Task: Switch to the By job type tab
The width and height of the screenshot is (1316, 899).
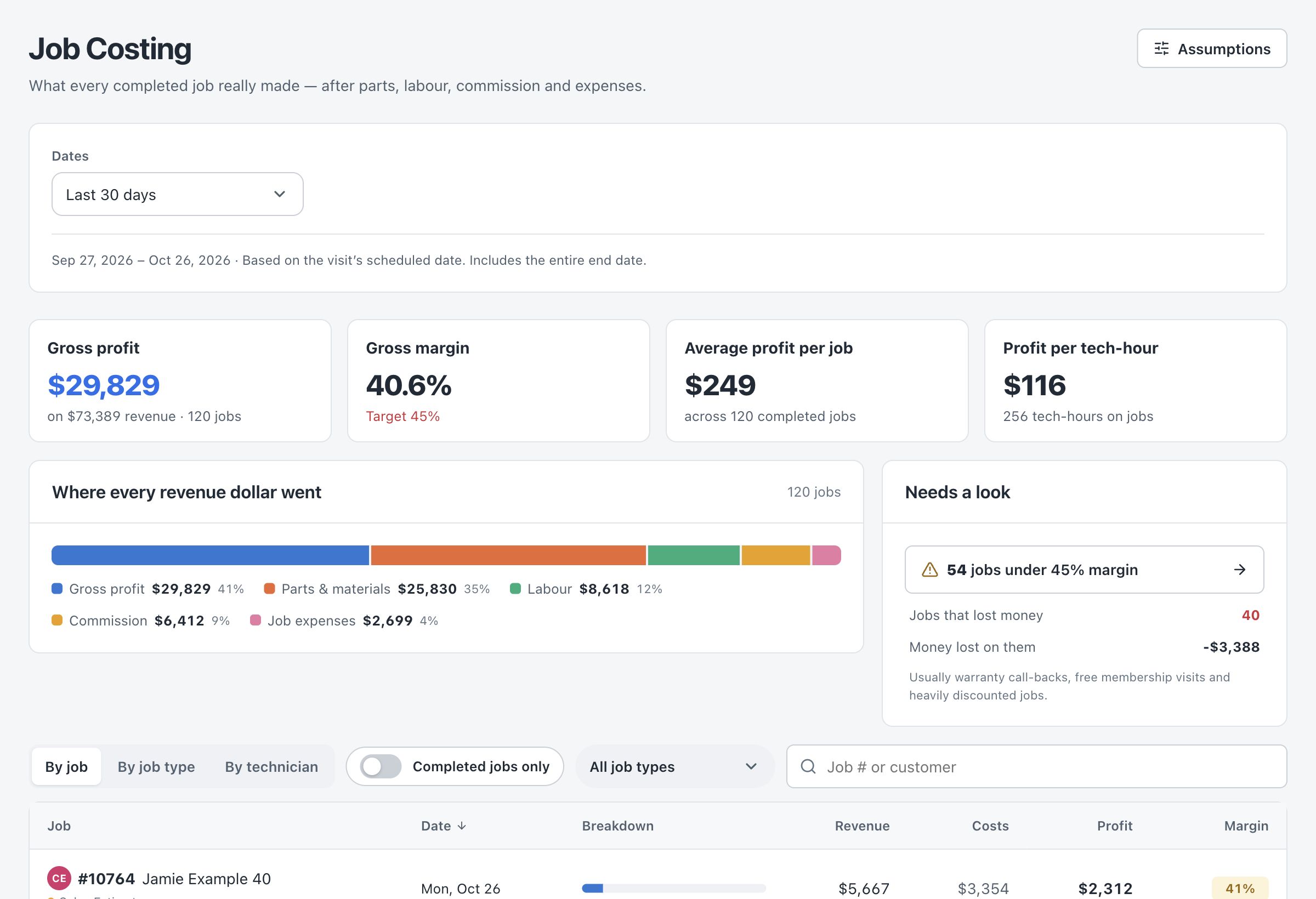Action: point(156,766)
